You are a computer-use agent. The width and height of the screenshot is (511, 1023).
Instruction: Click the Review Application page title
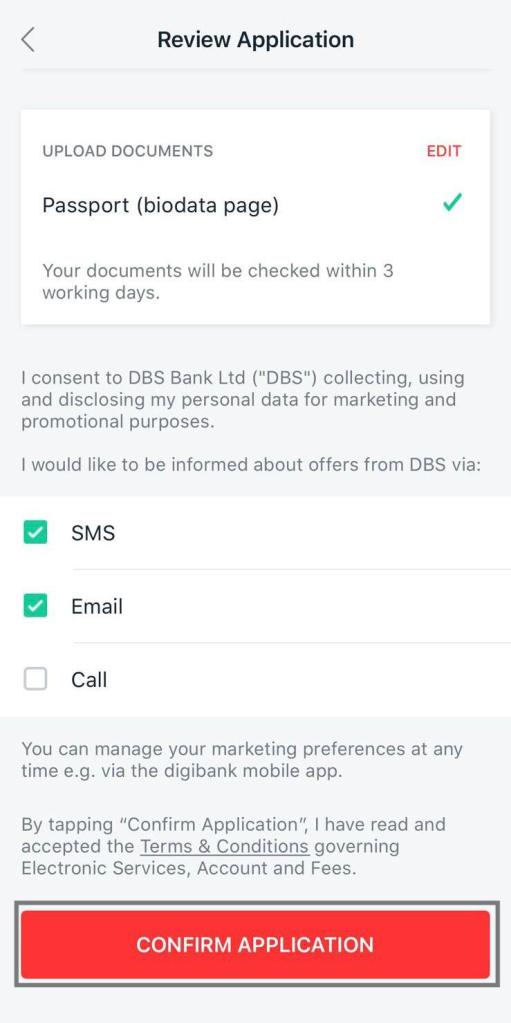[256, 40]
